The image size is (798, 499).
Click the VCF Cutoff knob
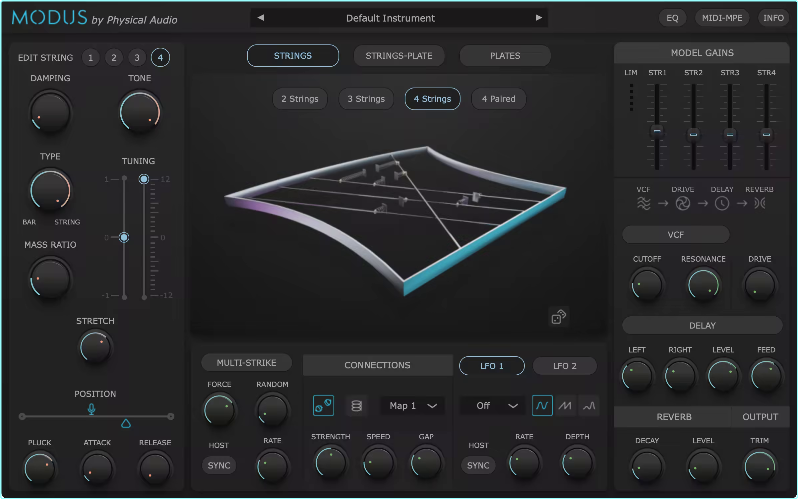click(x=647, y=285)
